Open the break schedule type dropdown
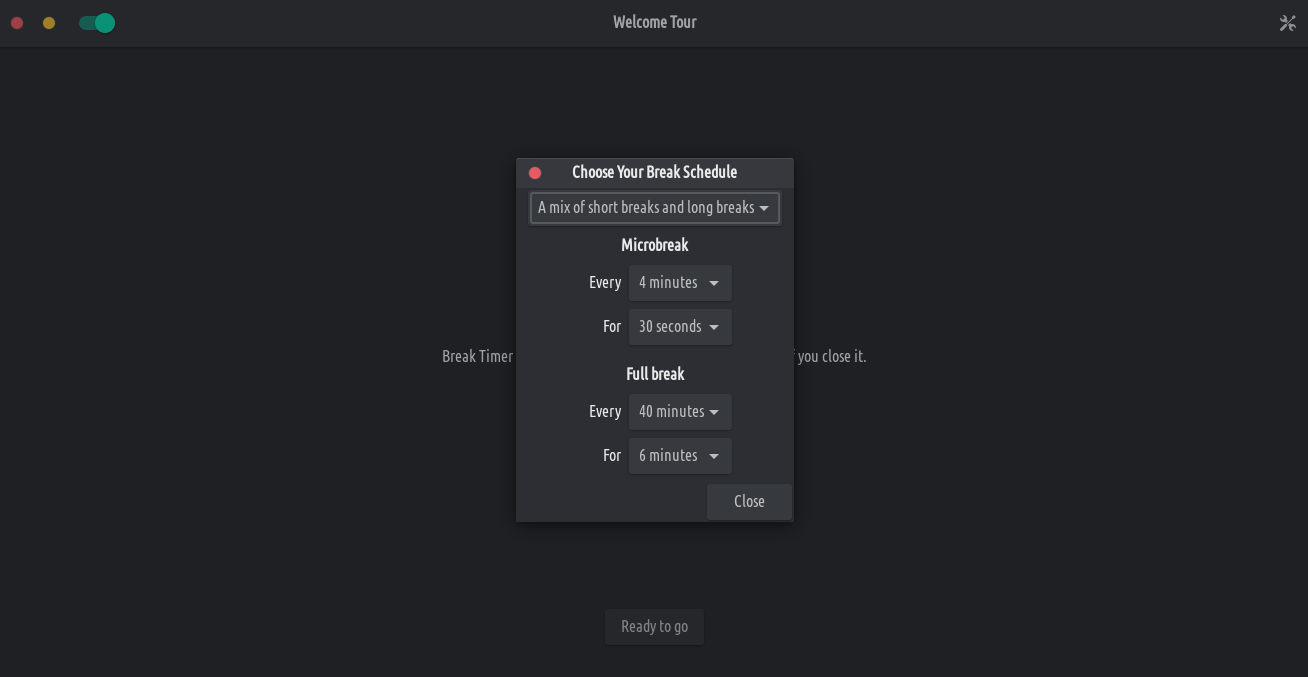Screen dimensions: 1308x677 coord(654,208)
